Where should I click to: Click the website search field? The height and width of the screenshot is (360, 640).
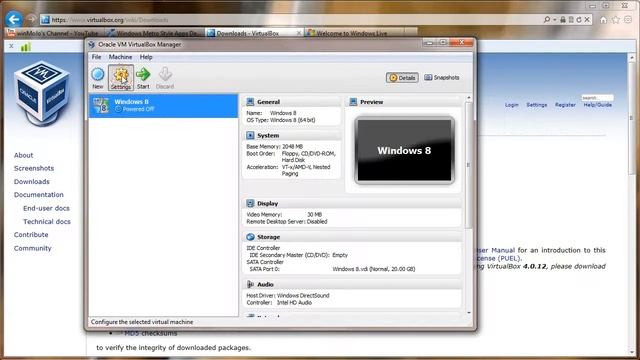[x=597, y=98]
